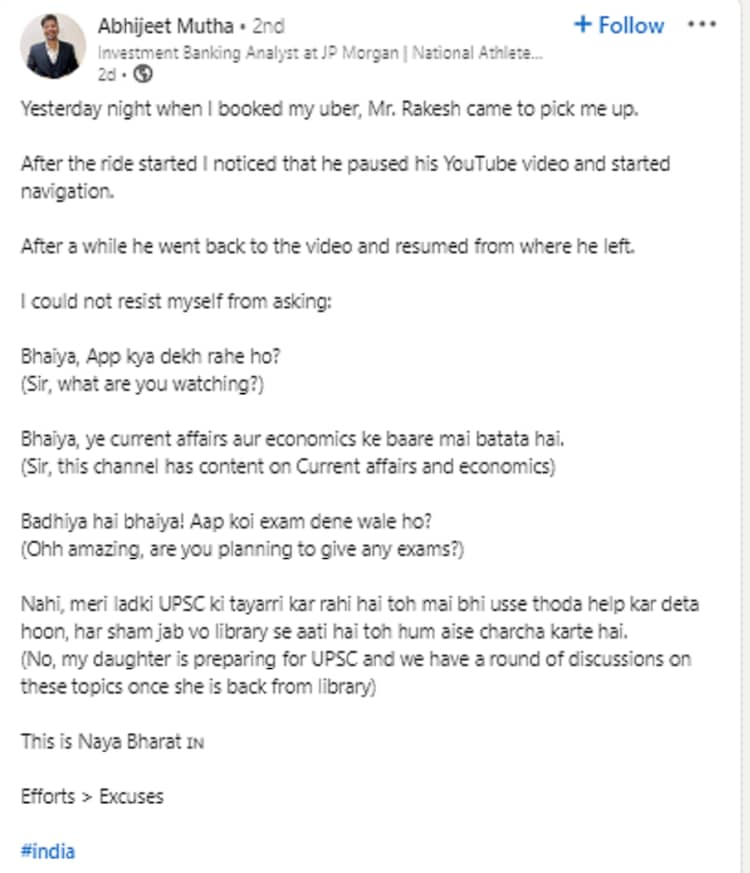The width and height of the screenshot is (750, 873).
Task: Click the sentence 'After a while he went back'
Action: coord(327,246)
